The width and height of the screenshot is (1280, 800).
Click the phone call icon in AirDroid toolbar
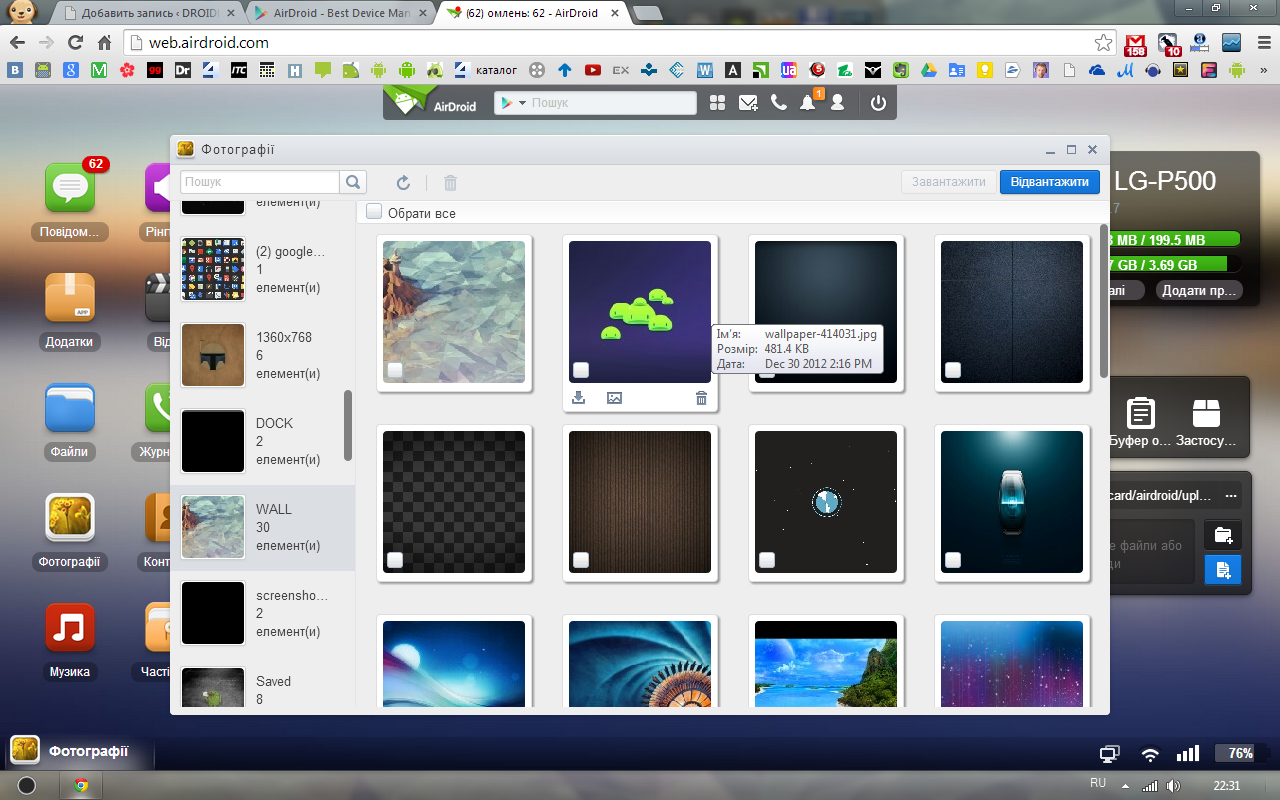pos(779,103)
